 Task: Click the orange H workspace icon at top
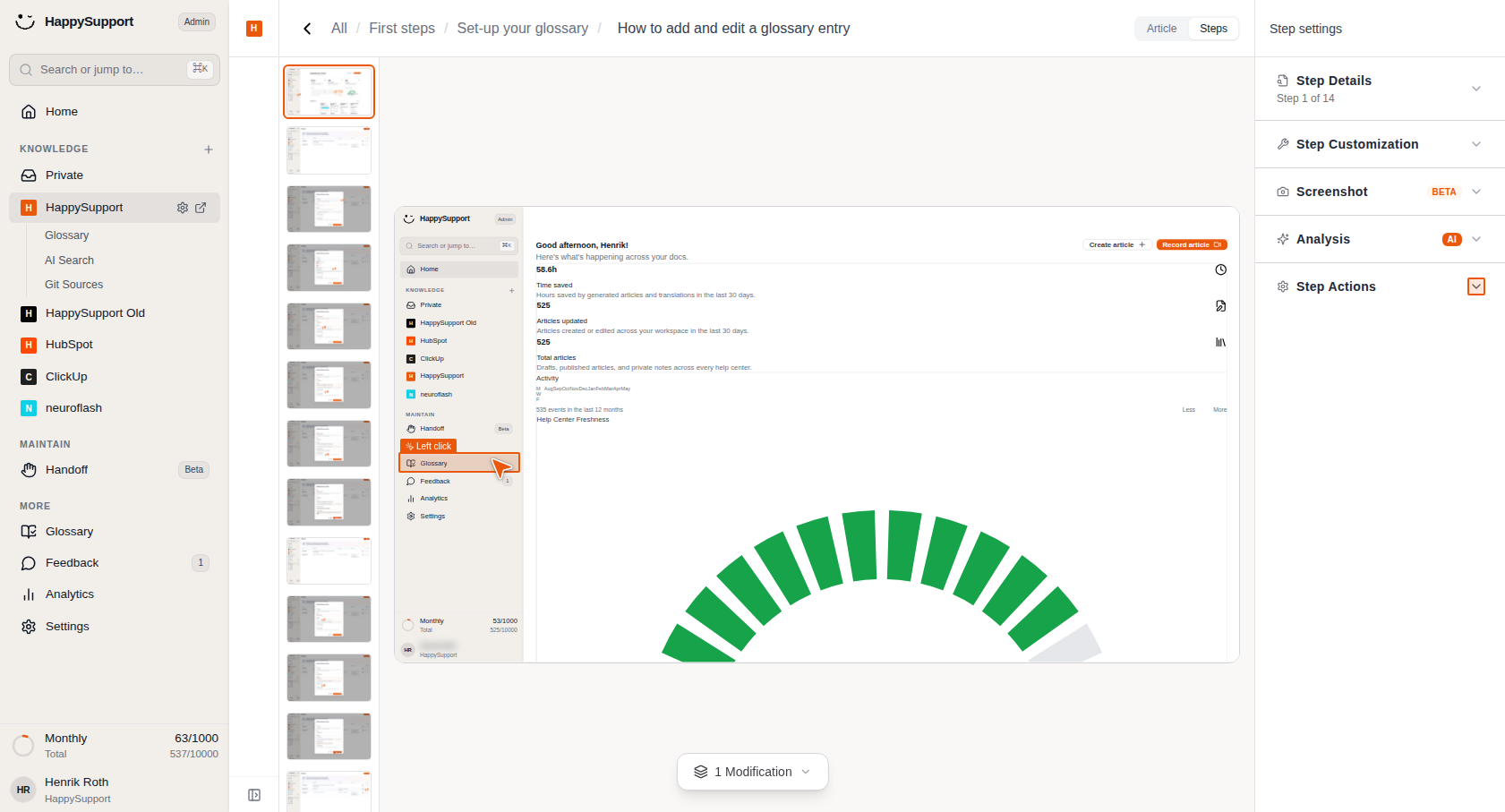point(254,29)
